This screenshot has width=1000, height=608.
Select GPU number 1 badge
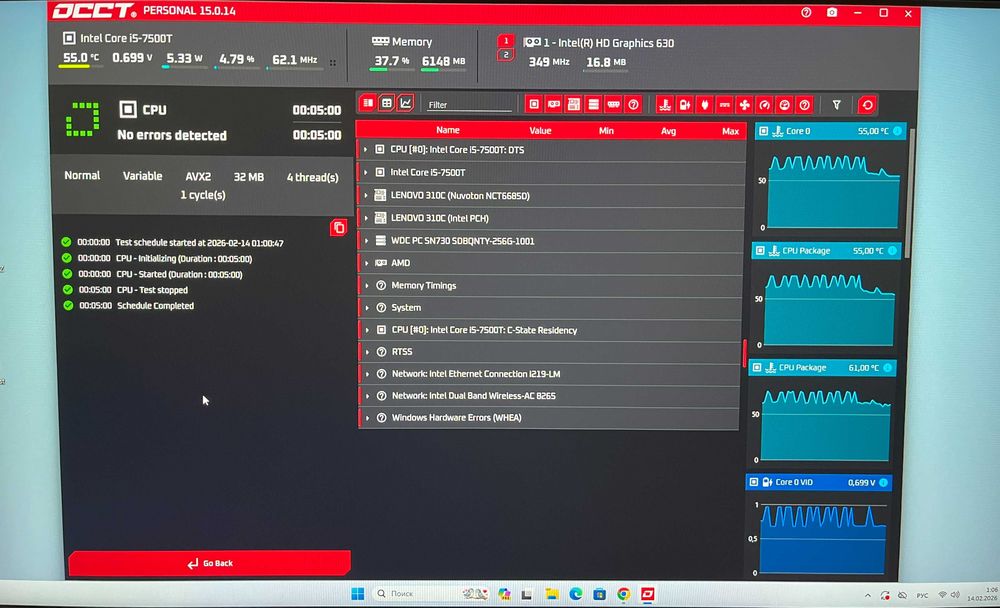click(506, 41)
